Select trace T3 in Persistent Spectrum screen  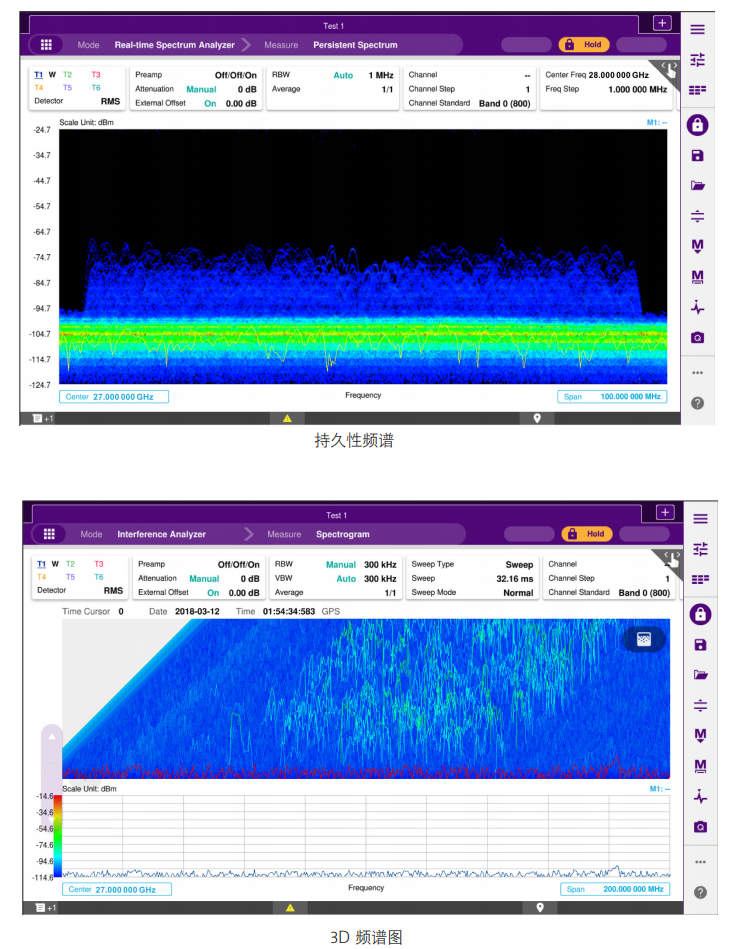click(96, 74)
